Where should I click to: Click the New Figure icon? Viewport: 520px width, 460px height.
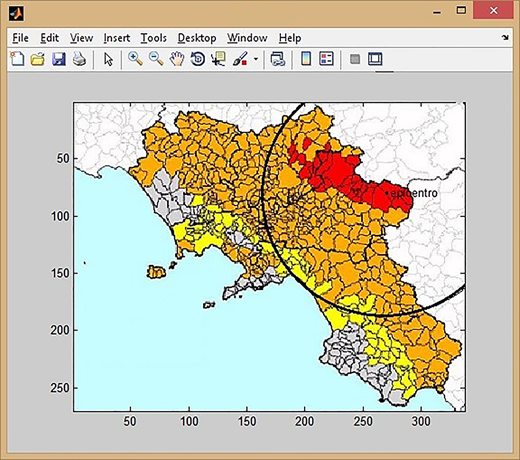tap(17, 59)
